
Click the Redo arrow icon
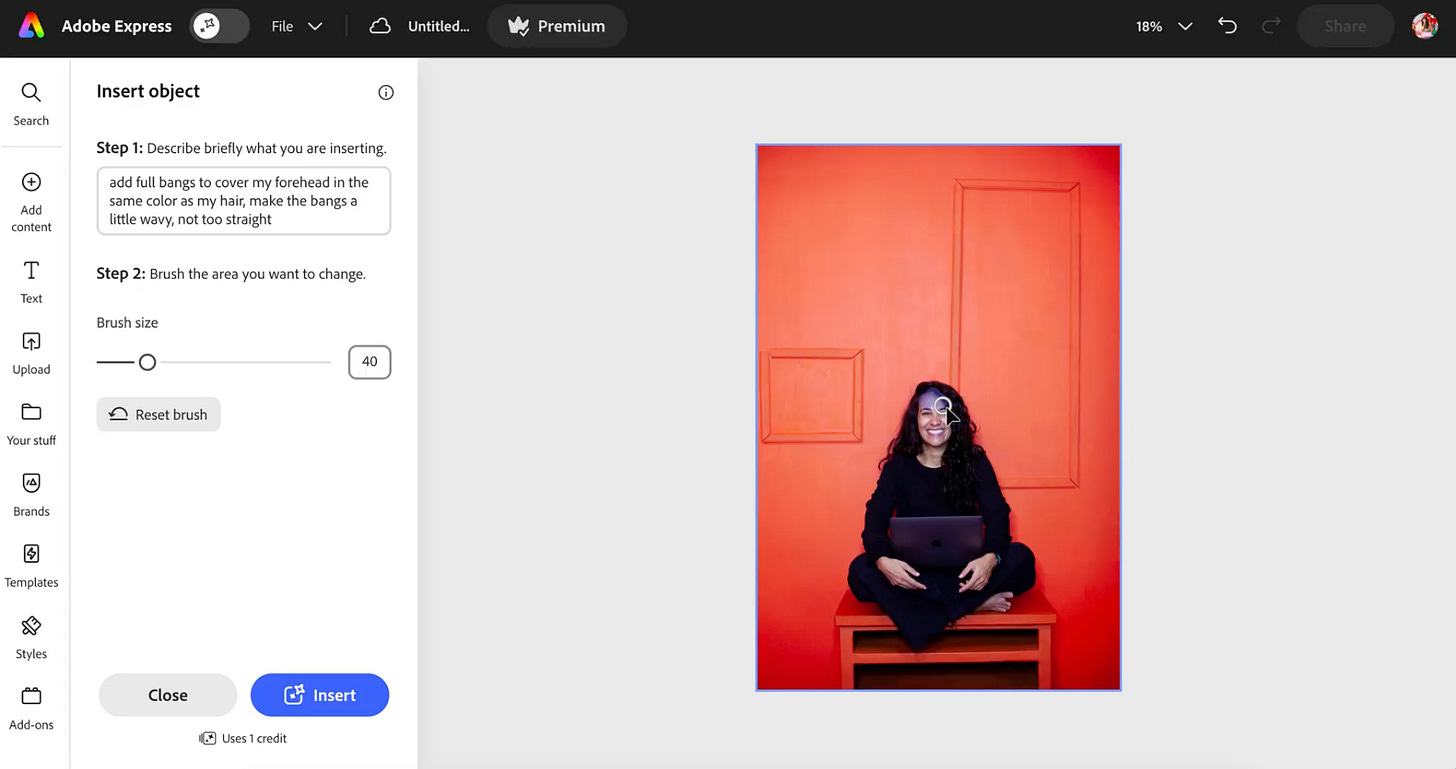1271,26
